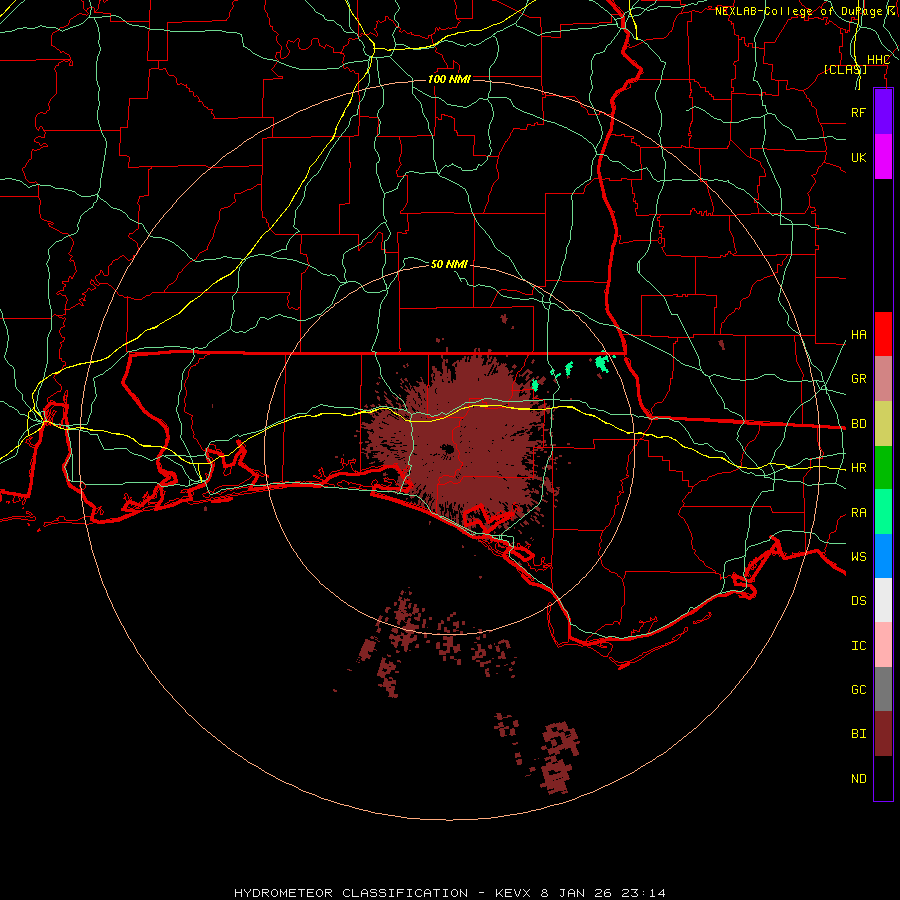Click the white DS legend swatch
The width and height of the screenshot is (900, 900).
click(883, 600)
